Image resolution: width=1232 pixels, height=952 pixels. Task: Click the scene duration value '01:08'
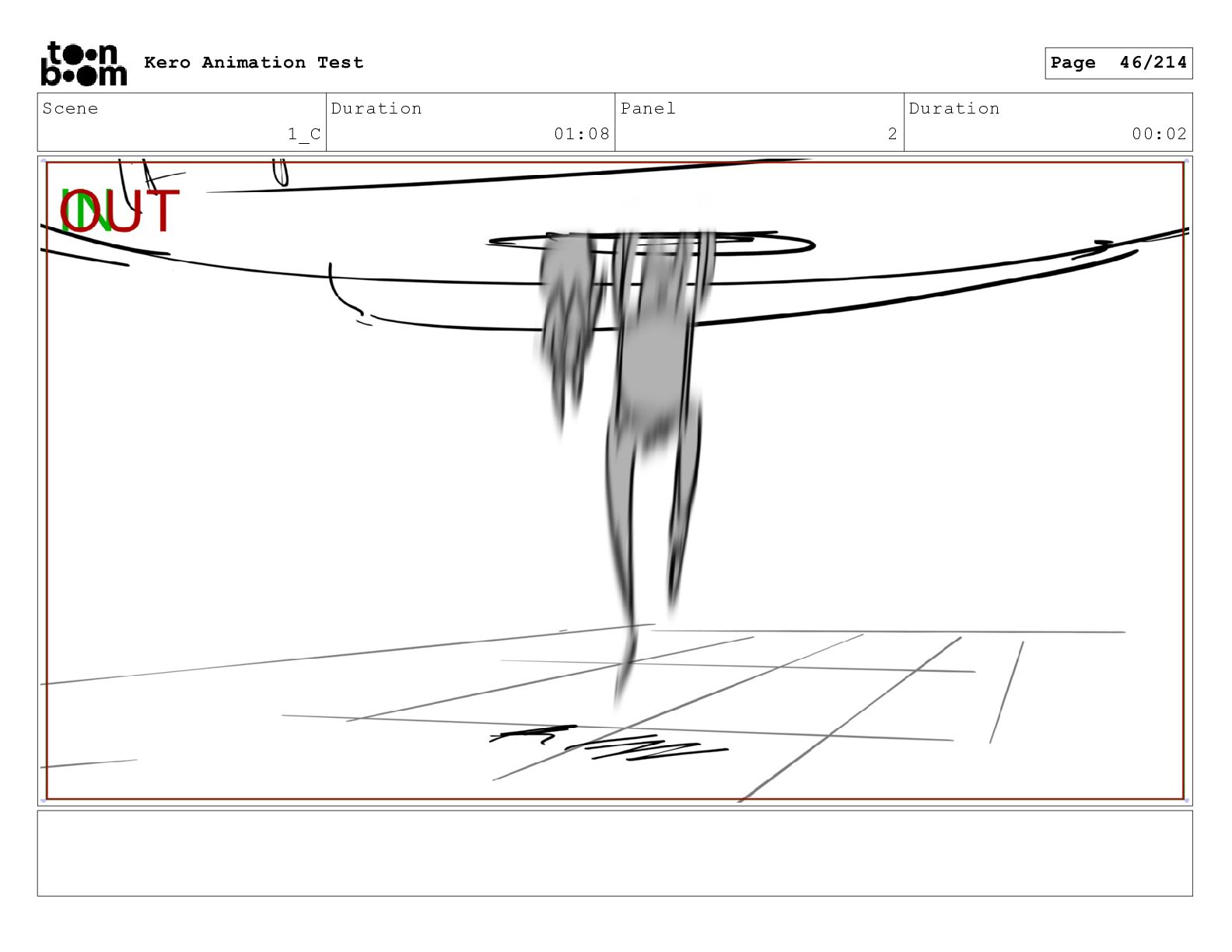[582, 134]
